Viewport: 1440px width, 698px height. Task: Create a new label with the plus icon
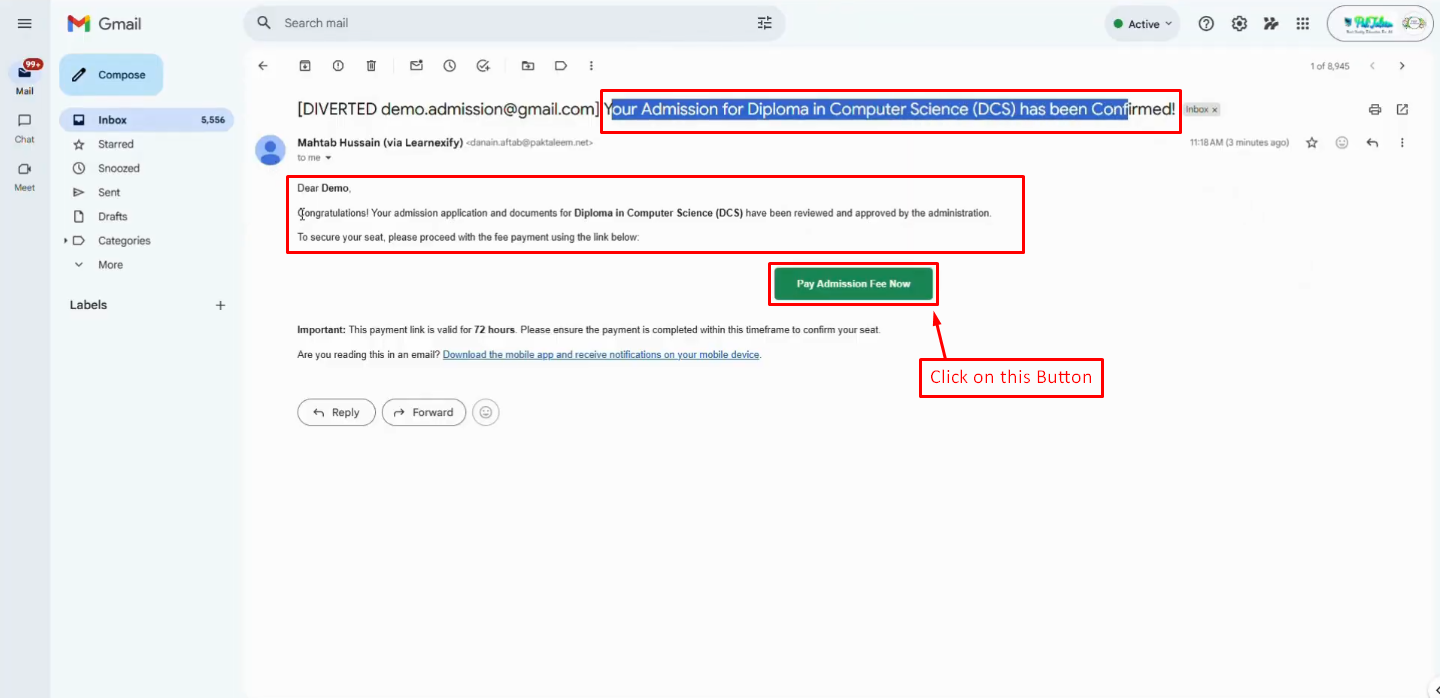click(221, 305)
